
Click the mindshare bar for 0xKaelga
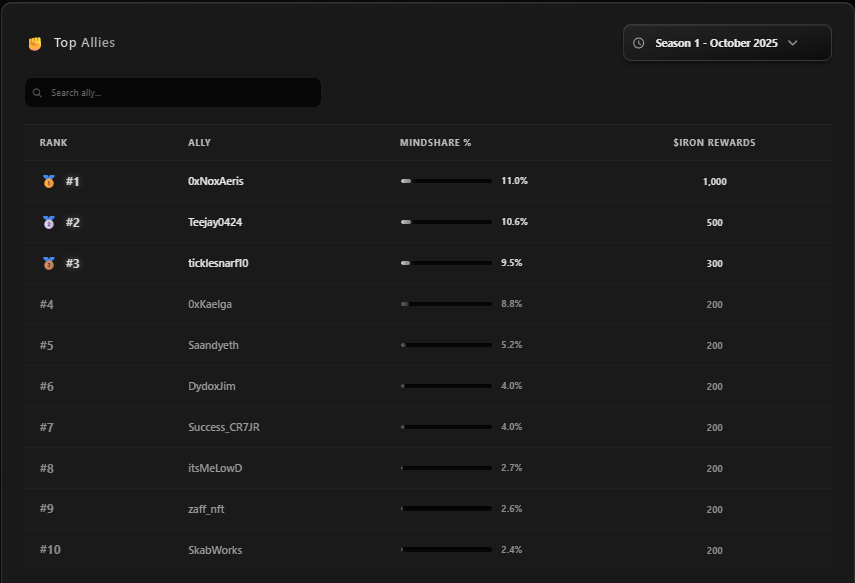pos(446,304)
